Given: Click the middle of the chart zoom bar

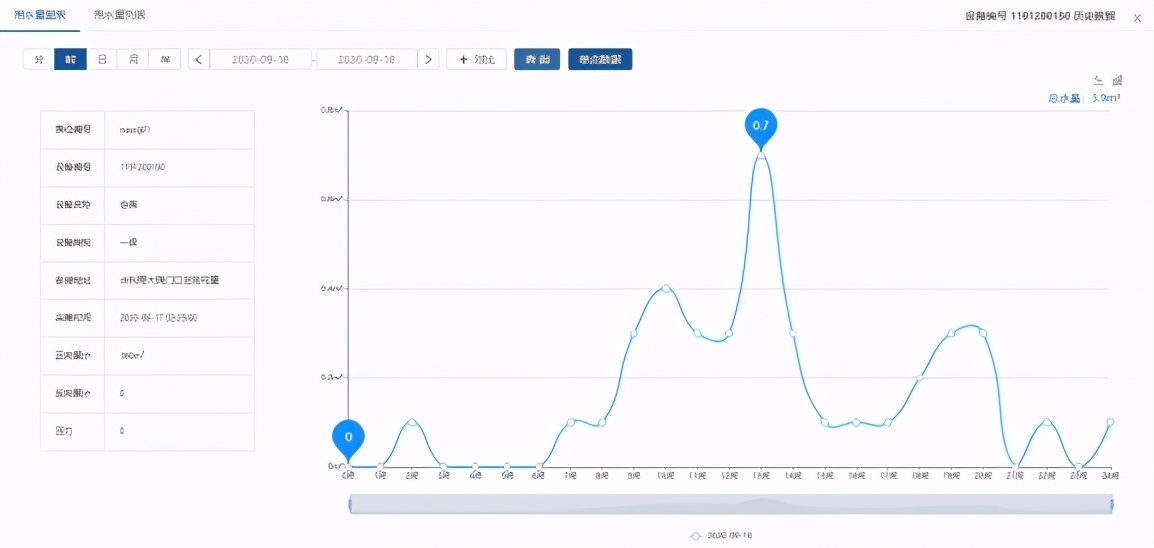Looking at the screenshot, I should (731, 504).
